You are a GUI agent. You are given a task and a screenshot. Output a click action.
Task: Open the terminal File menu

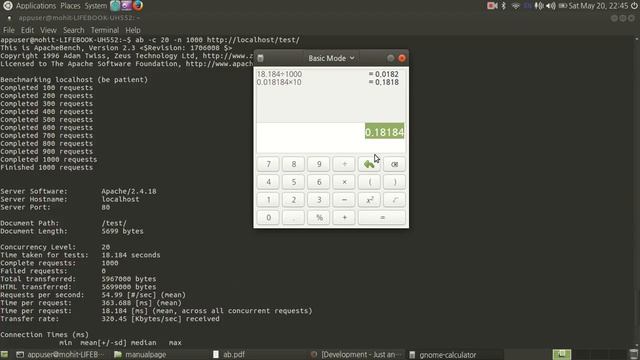tap(9, 30)
